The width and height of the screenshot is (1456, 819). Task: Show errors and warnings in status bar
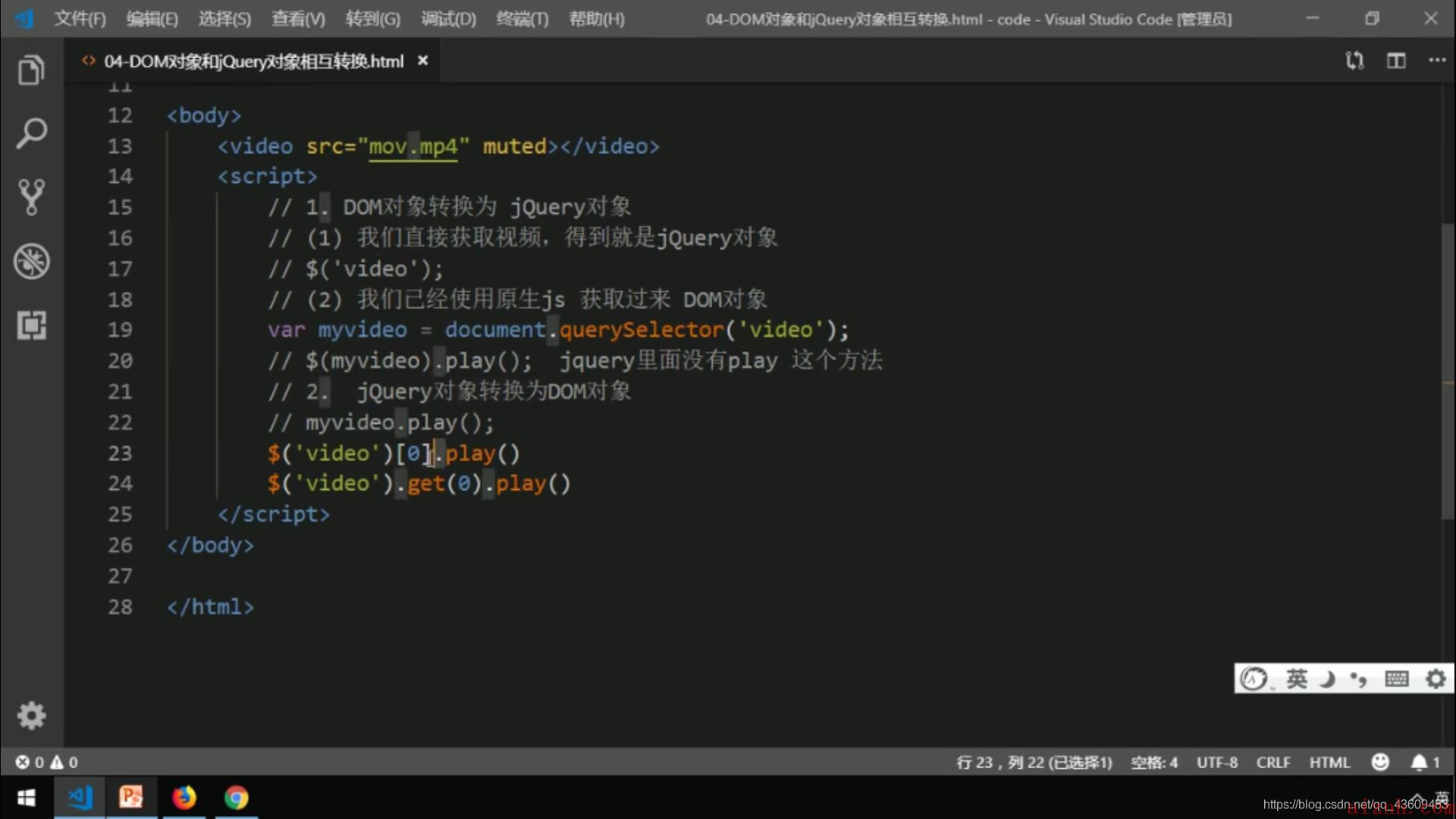pos(46,762)
